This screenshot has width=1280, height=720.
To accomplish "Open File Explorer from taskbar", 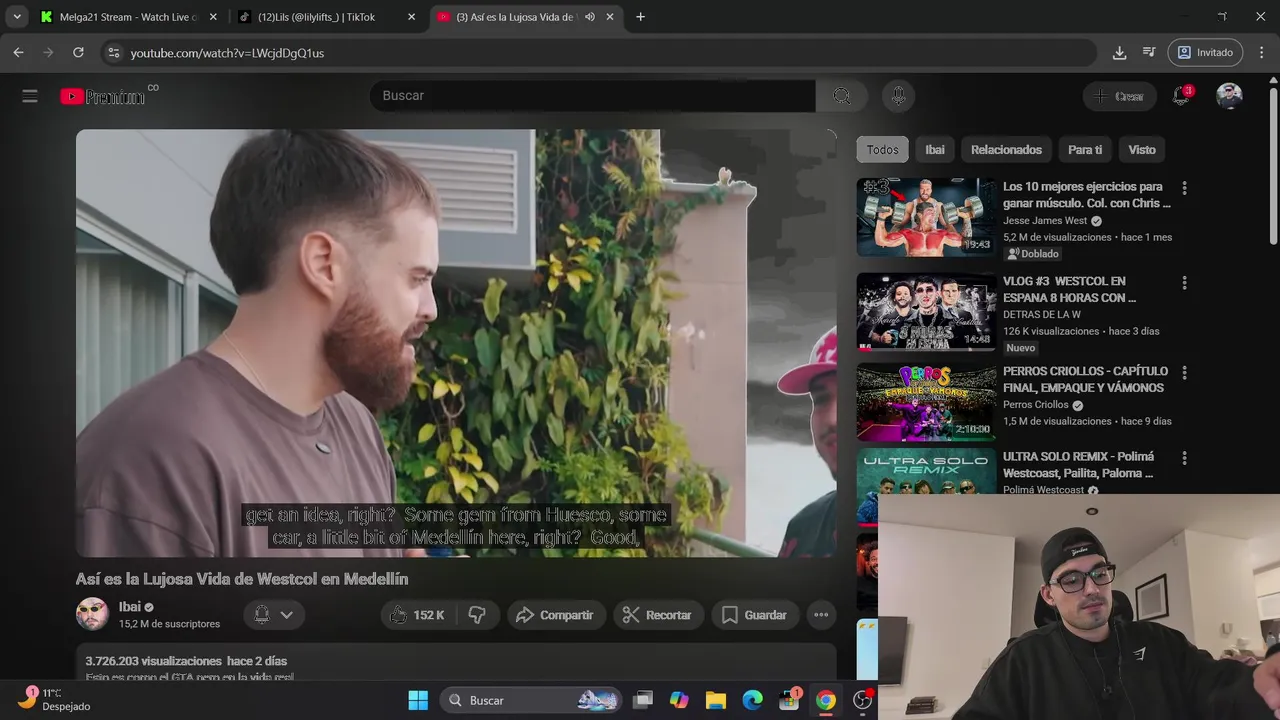I will point(716,700).
